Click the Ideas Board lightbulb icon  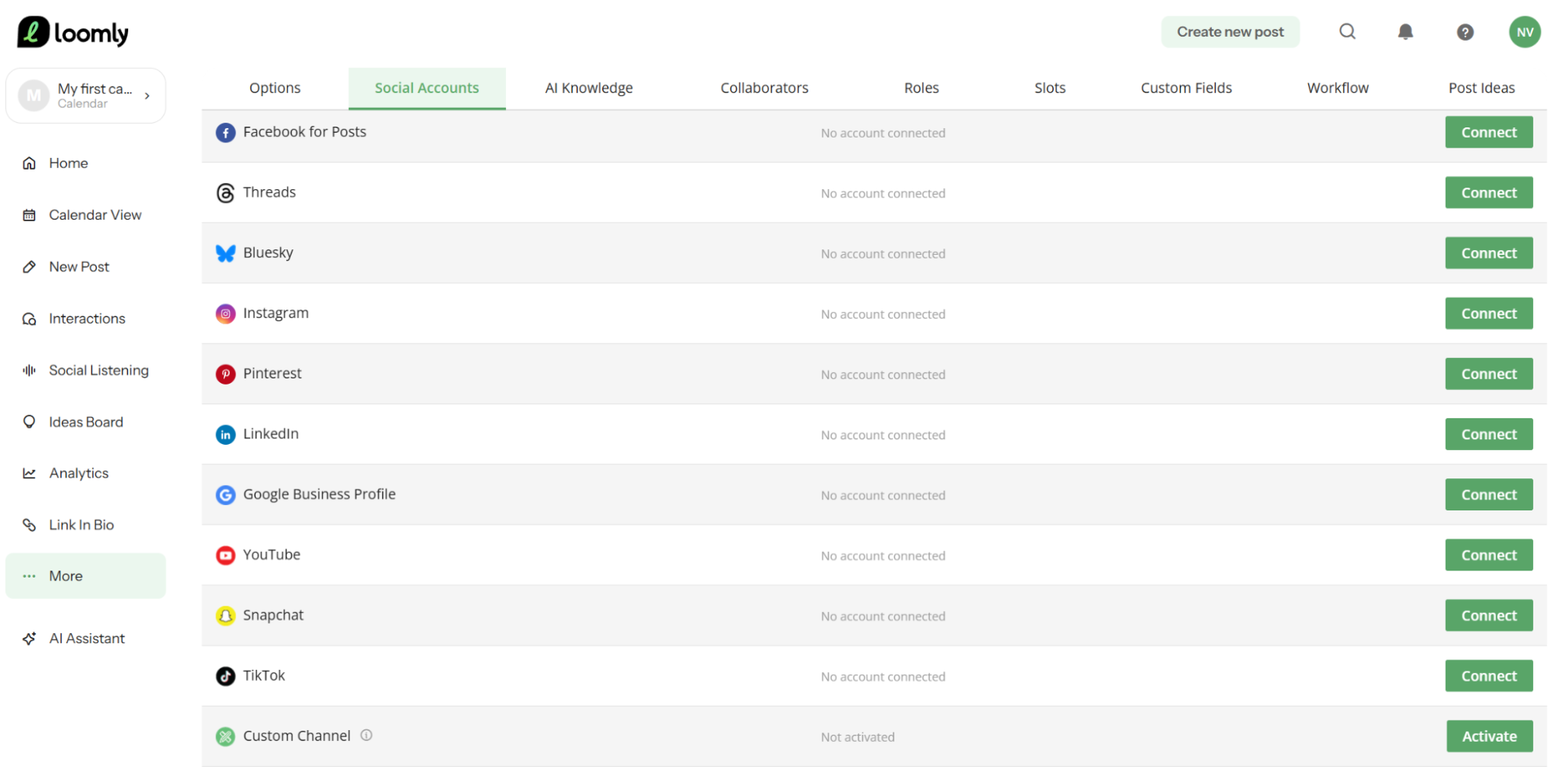point(29,422)
